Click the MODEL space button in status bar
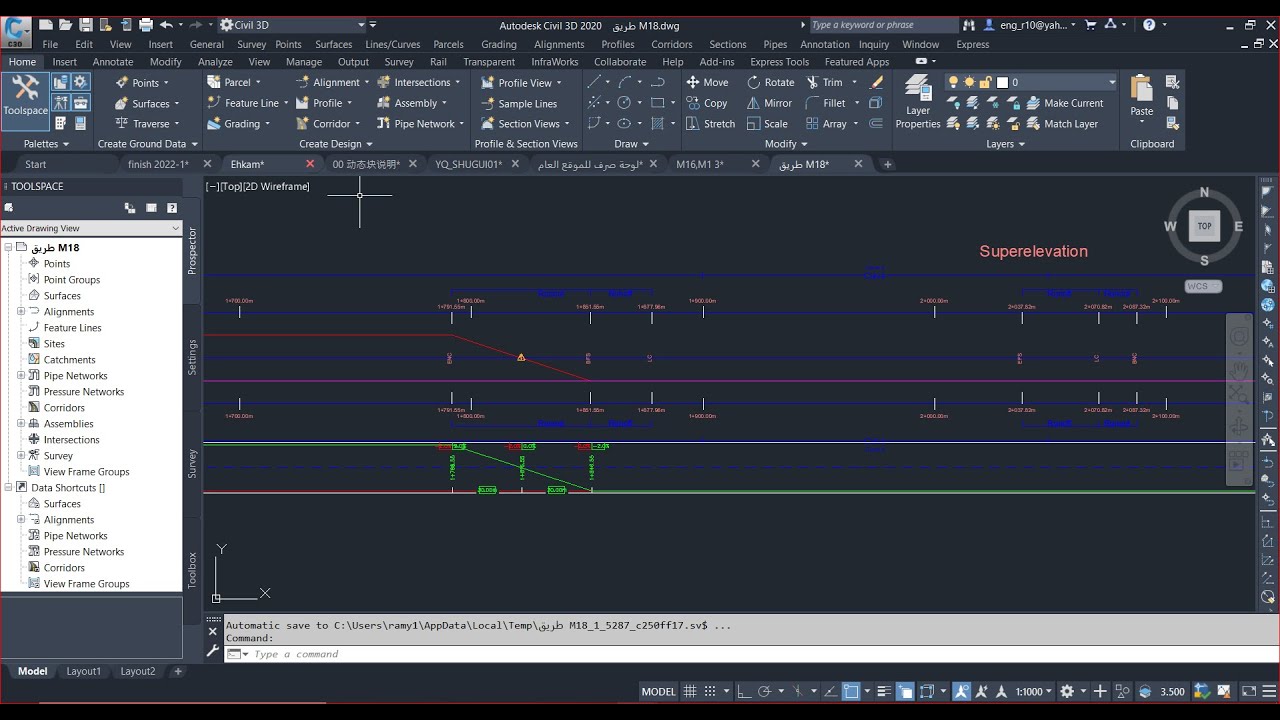The image size is (1280, 720). [659, 691]
